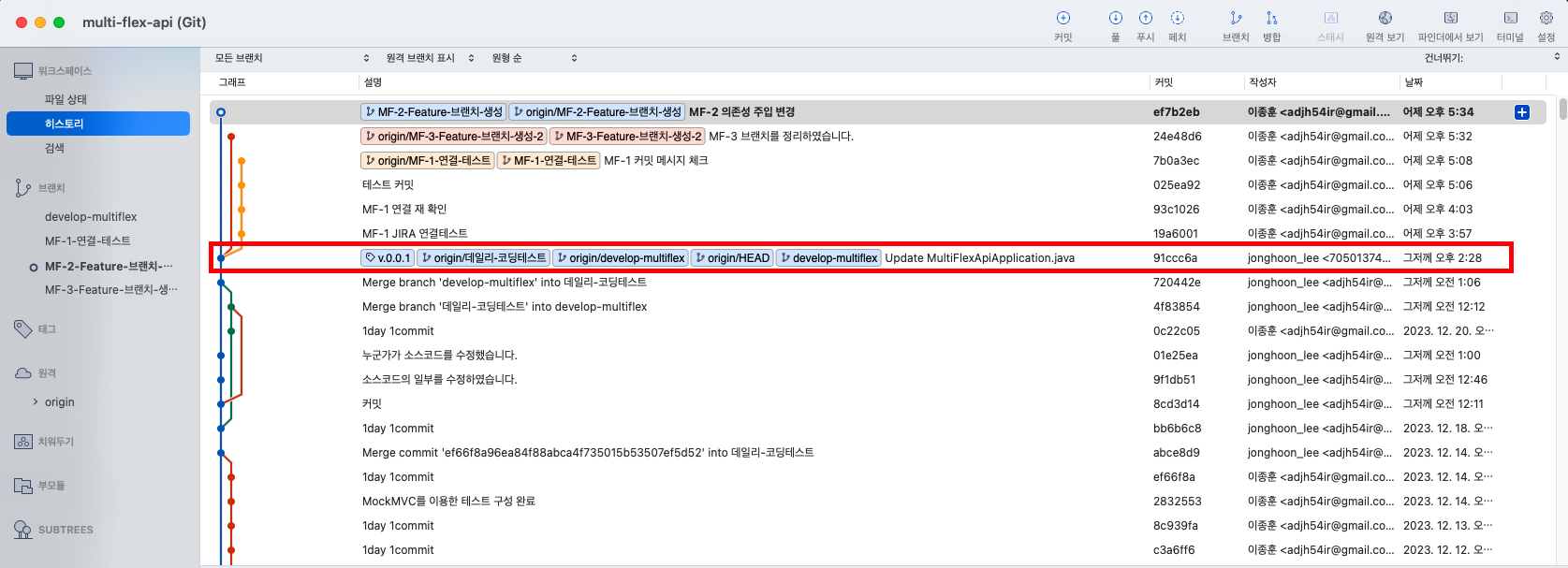Image resolution: width=1568 pixels, height=568 pixels.
Task: Click the Show Remote (원격 보기) globe icon
Action: [x=1385, y=18]
